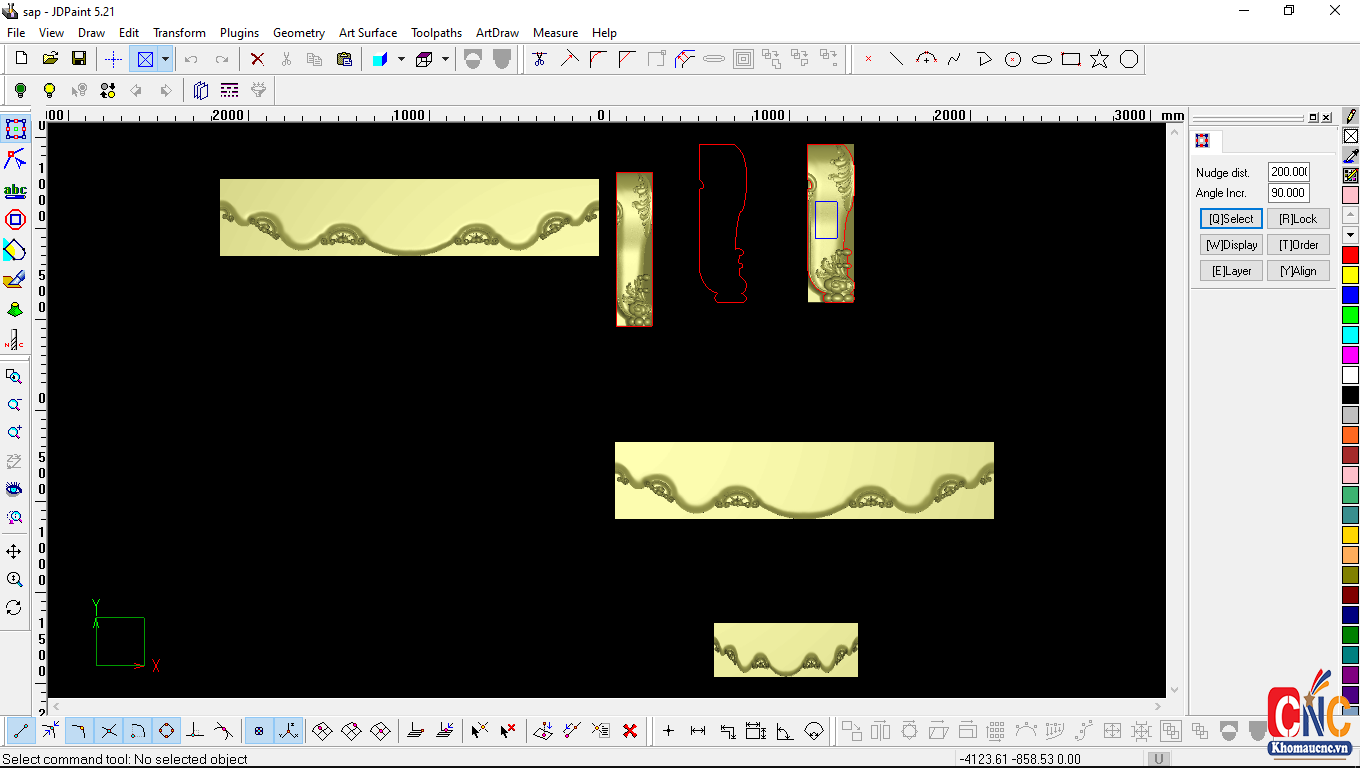Expand the 3D view cube dropdown arrow
This screenshot has height=768, width=1360.
pyautogui.click(x=444, y=59)
